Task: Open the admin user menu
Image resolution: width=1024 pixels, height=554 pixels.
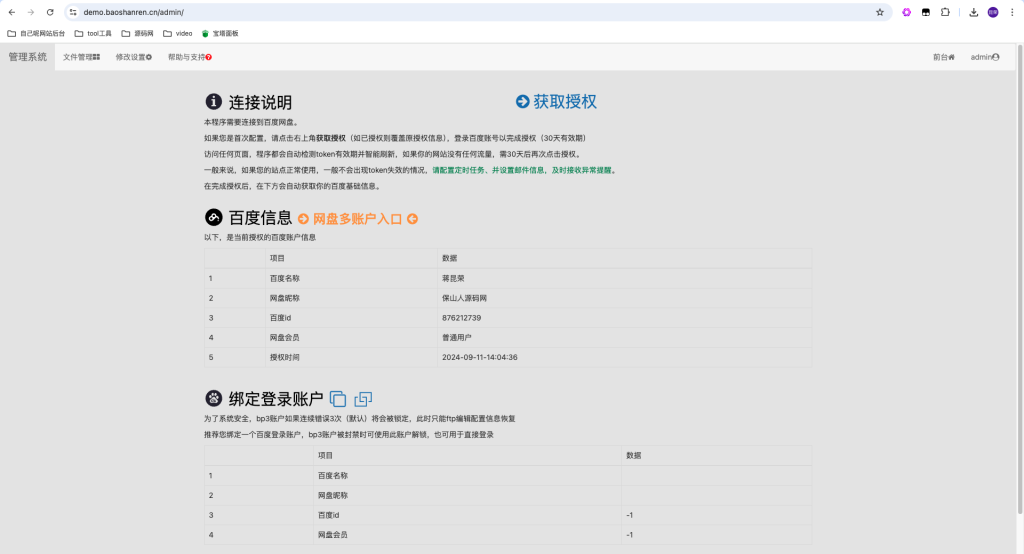Action: pyautogui.click(x=985, y=57)
